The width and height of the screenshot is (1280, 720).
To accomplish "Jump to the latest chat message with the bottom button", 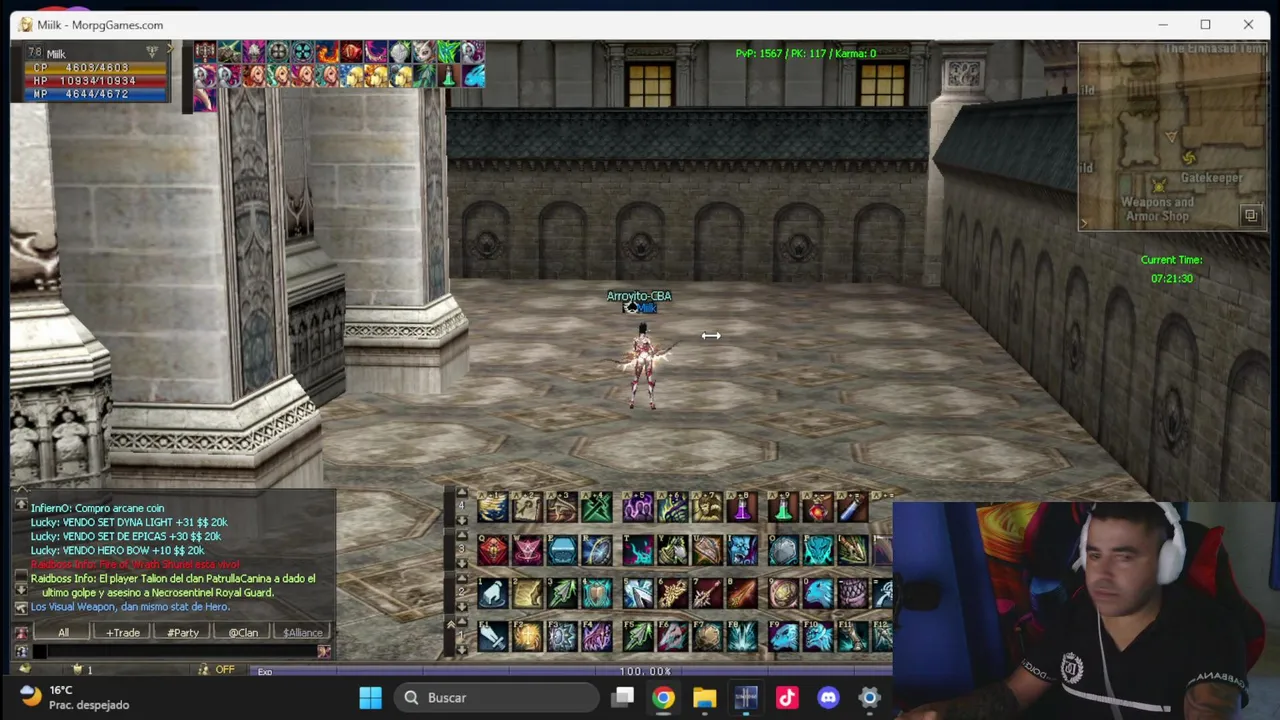I will tap(21, 608).
